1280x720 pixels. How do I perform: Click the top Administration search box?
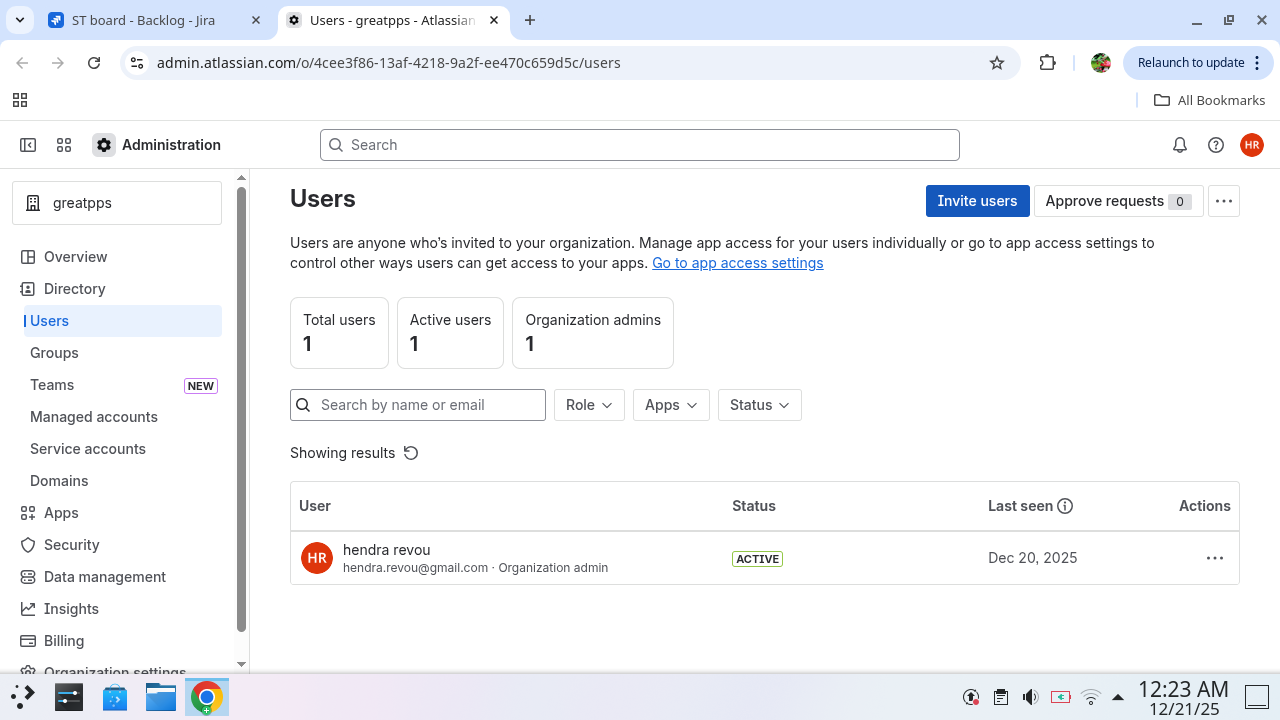[640, 145]
